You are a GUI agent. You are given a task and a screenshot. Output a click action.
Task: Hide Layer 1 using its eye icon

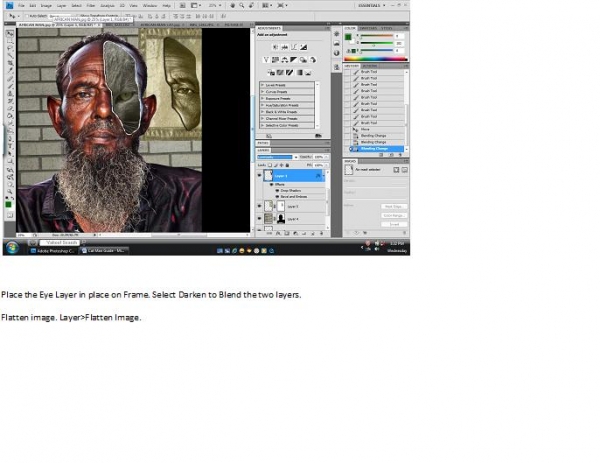(x=259, y=175)
